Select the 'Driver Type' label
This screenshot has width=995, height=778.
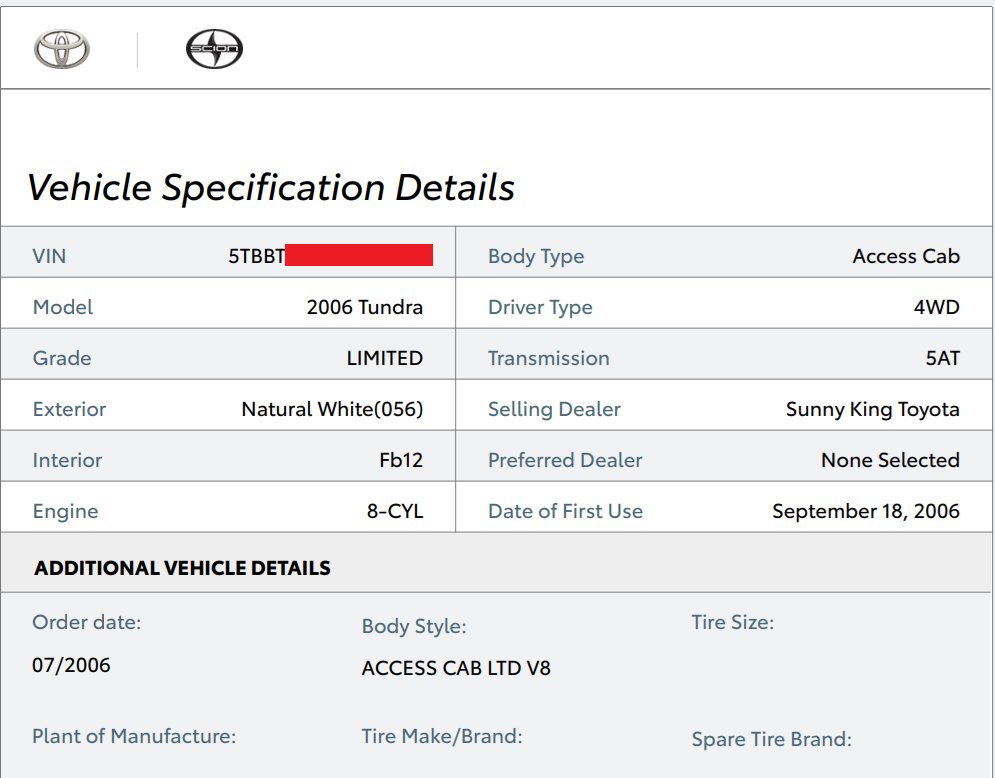tap(540, 308)
